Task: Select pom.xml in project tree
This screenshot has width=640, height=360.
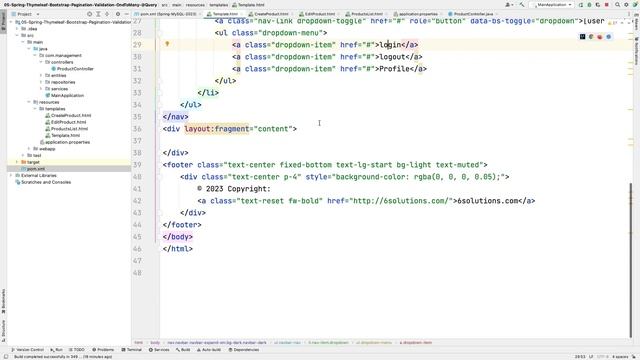Action: (33, 169)
